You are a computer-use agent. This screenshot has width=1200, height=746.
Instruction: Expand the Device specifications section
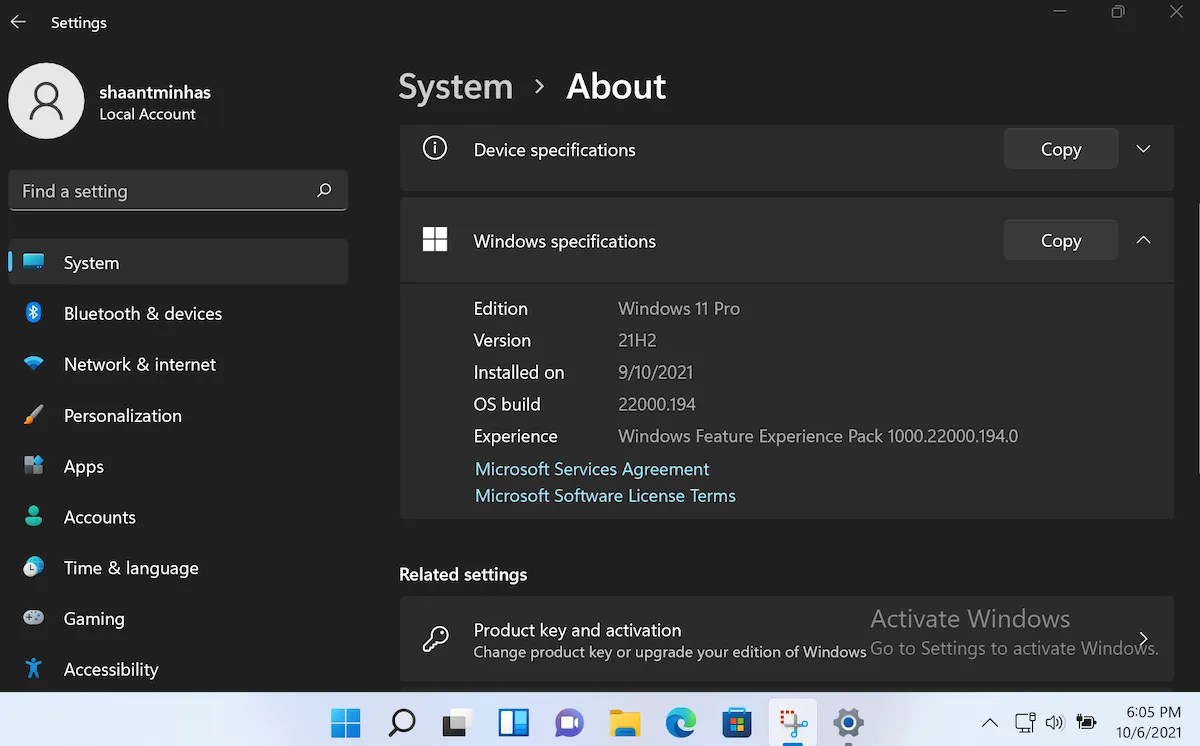pyautogui.click(x=1143, y=148)
